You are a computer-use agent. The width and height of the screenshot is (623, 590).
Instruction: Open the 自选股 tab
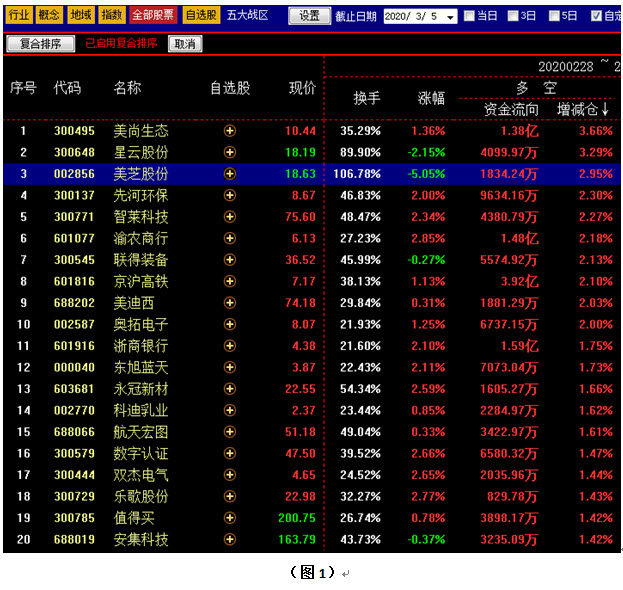tap(201, 15)
